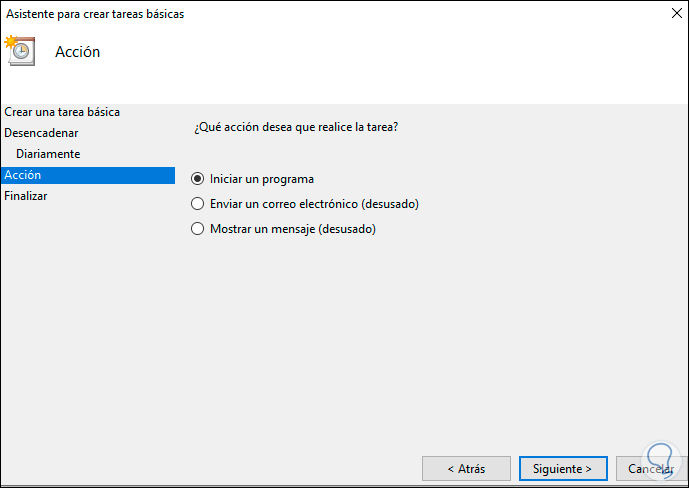This screenshot has width=689, height=488.
Task: Pick the 'Mostrar un mensaje' radio button
Action: (197, 229)
